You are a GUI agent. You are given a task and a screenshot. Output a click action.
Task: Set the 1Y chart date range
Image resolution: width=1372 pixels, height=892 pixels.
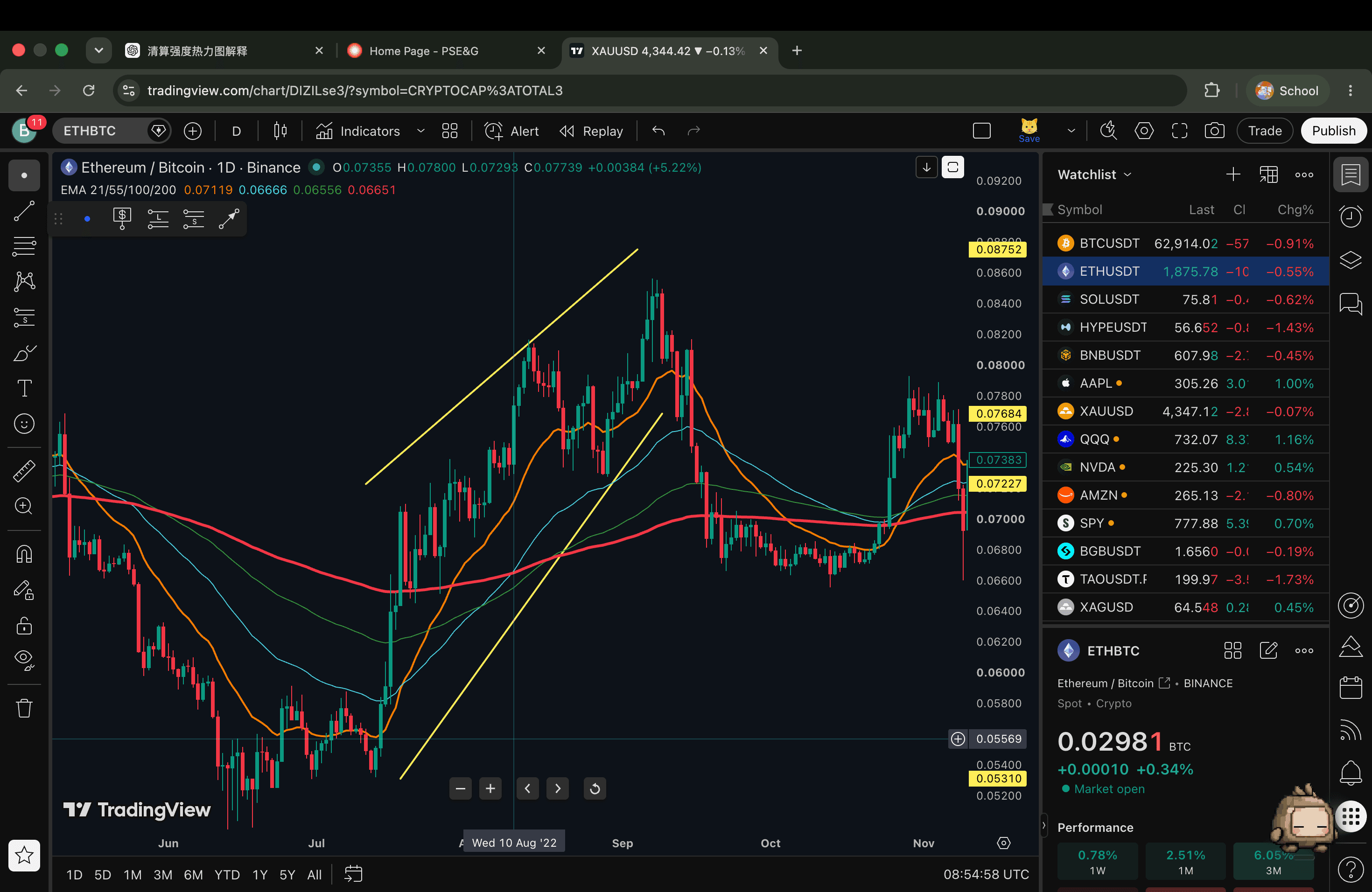[x=260, y=874]
